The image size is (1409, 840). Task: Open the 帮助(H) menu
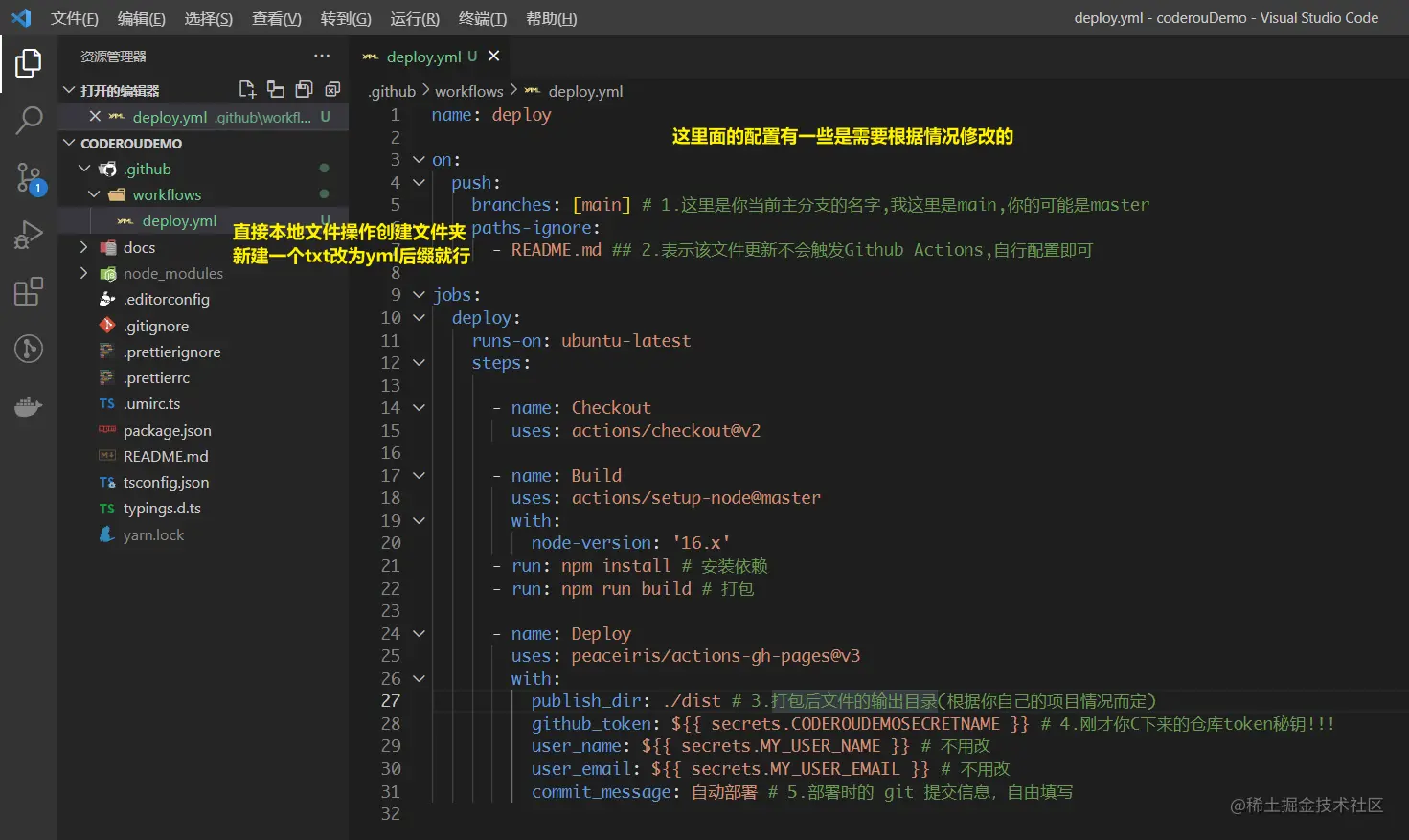coord(552,18)
